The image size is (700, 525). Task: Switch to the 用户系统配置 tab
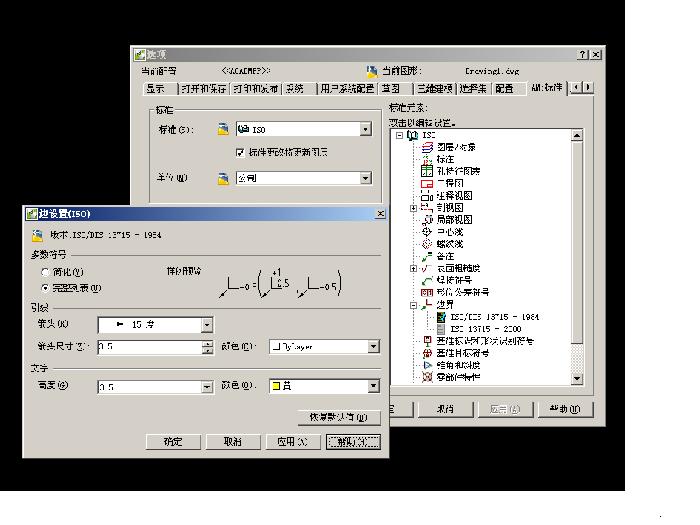click(347, 88)
